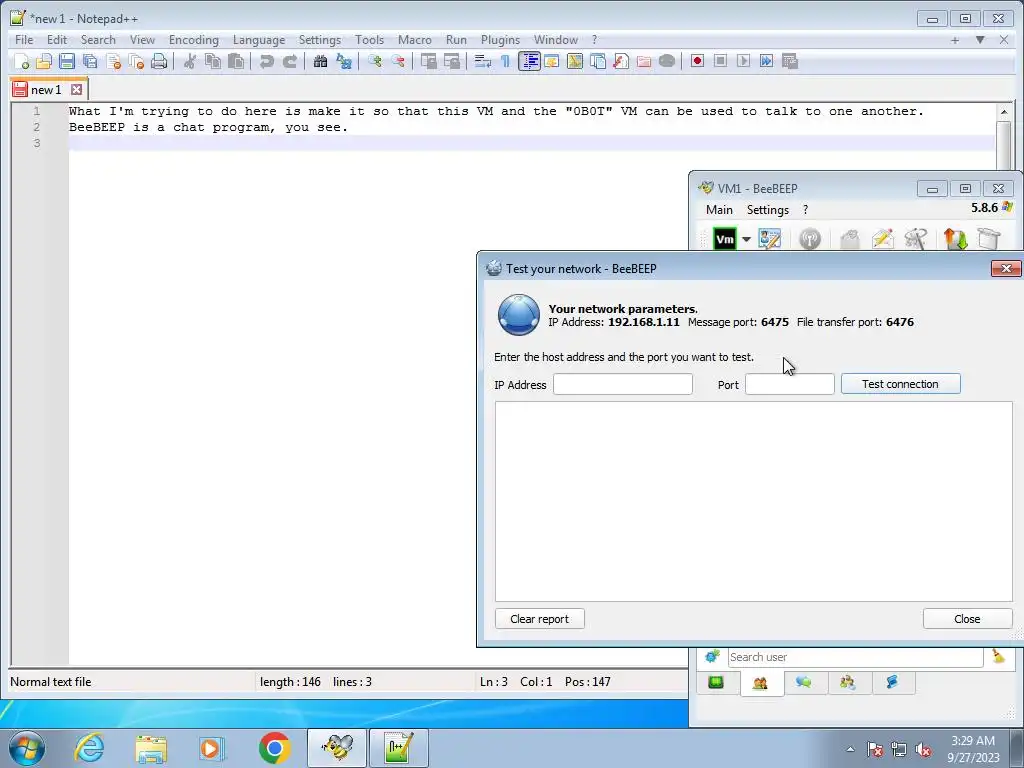Open Find with the binoculars icon
Image resolution: width=1024 pixels, height=768 pixels.
tap(321, 61)
